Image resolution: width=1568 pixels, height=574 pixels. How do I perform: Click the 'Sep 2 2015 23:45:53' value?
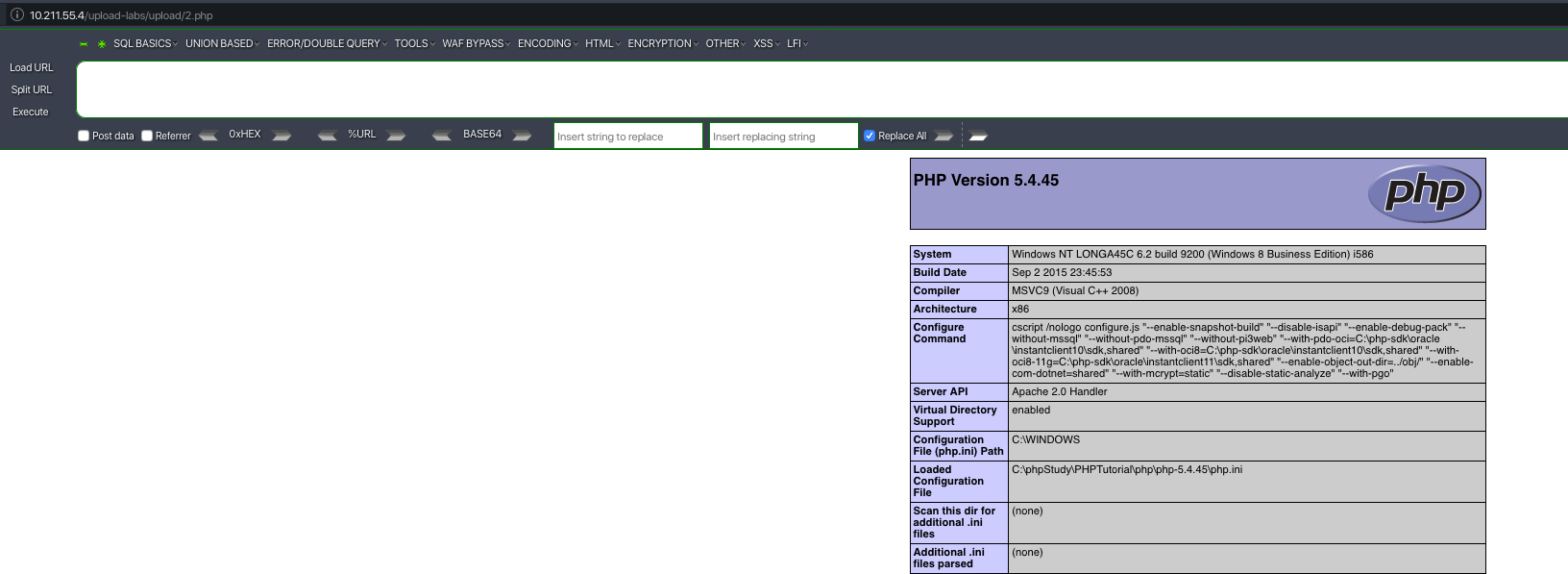(x=1062, y=272)
